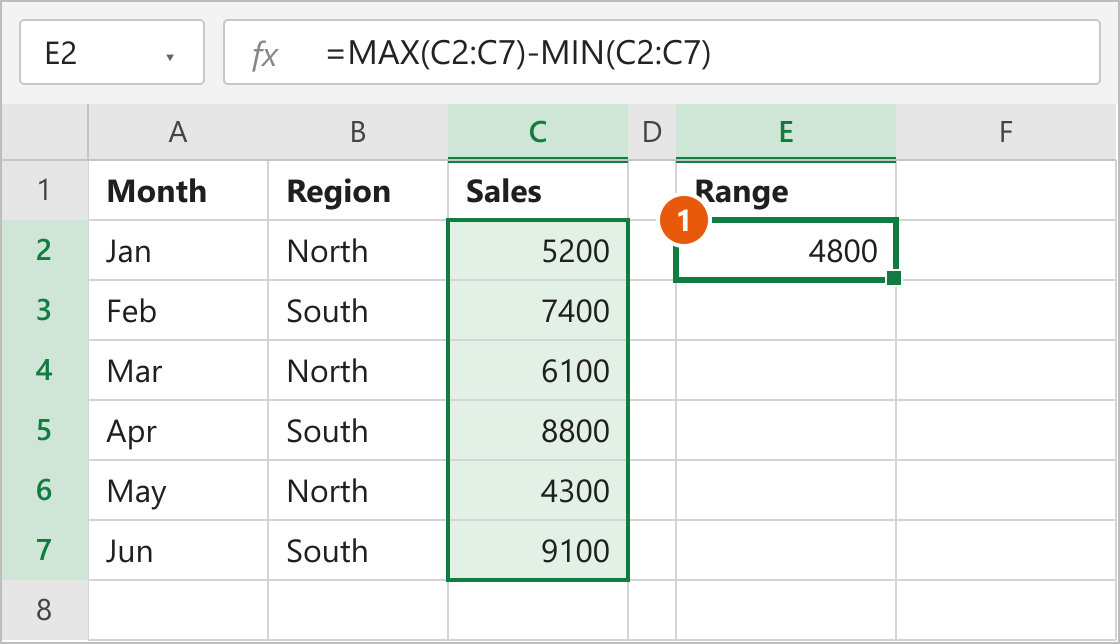Image resolution: width=1120 pixels, height=644 pixels.
Task: Select row 7 header
Action: (44, 550)
